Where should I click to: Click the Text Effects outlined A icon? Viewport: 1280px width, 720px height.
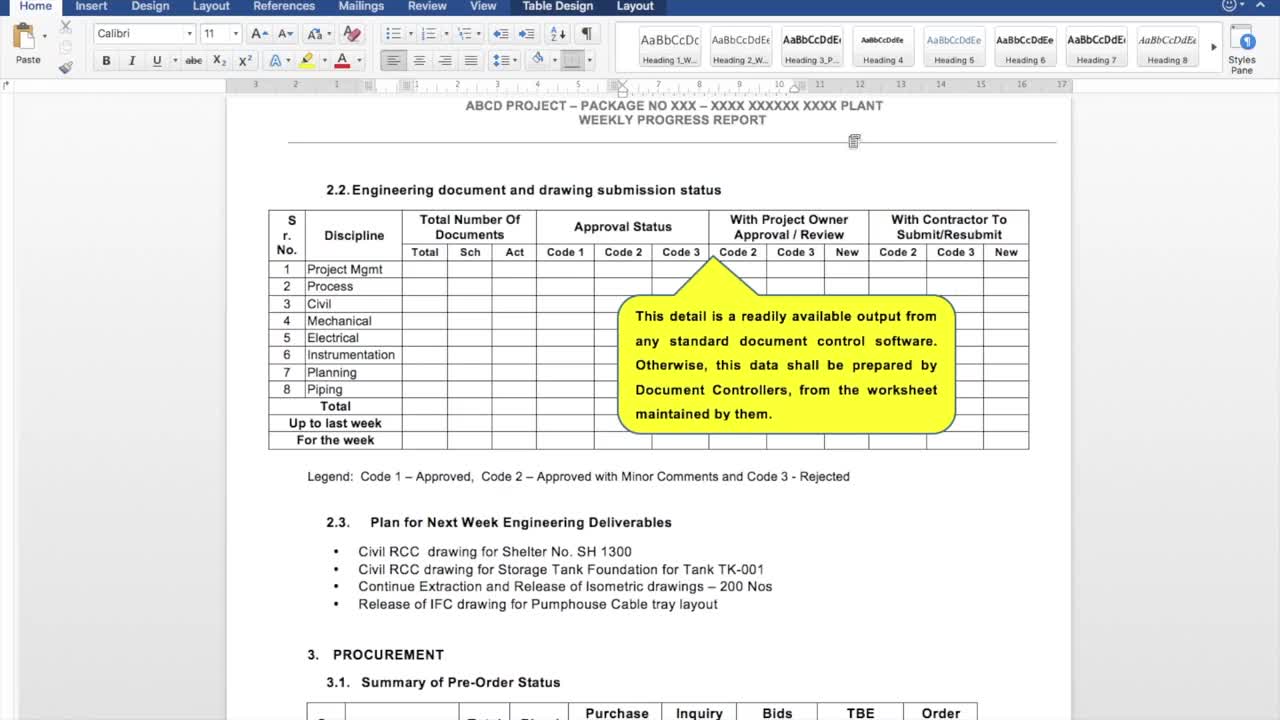276,61
